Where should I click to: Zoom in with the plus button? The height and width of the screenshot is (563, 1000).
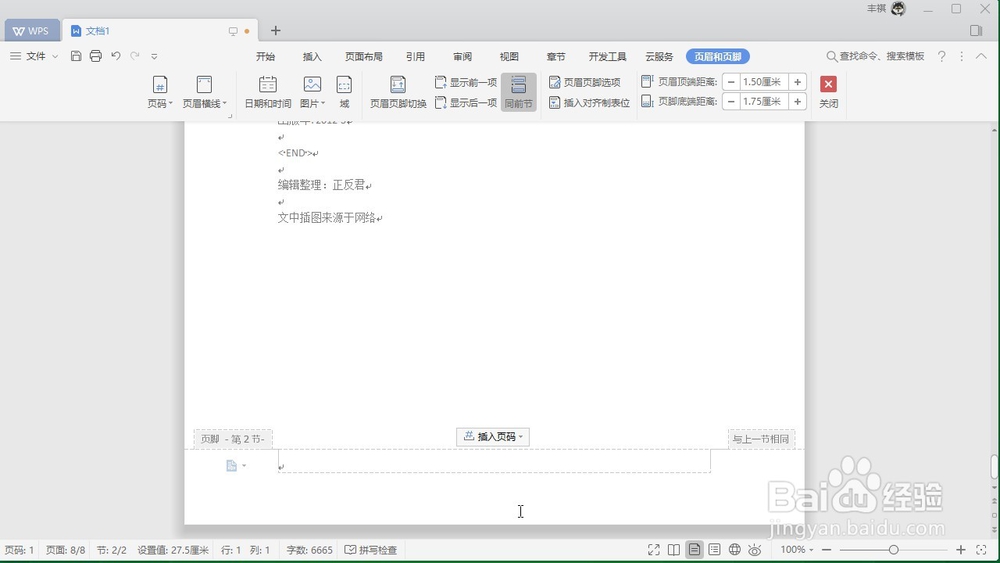pos(960,550)
